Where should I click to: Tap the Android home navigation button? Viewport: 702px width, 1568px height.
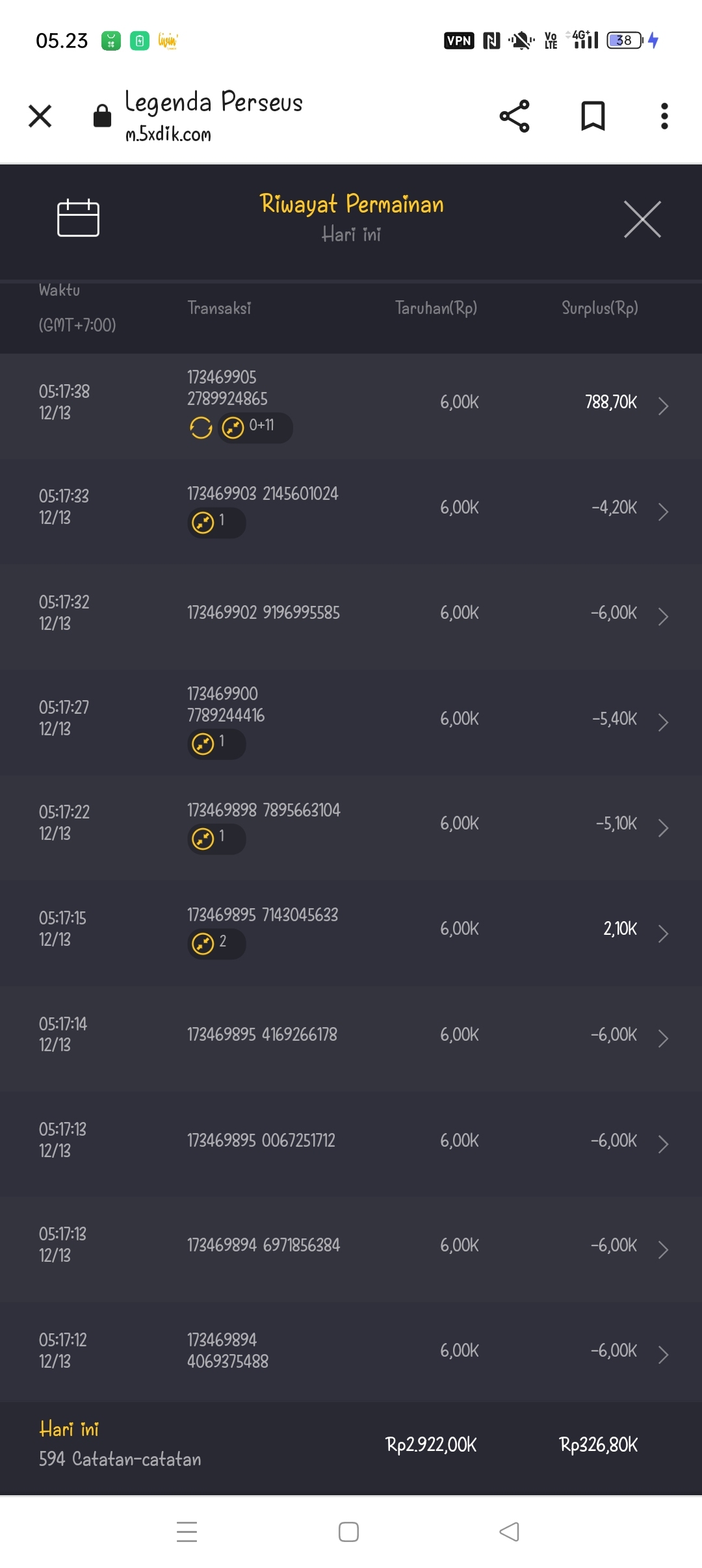(x=348, y=1532)
